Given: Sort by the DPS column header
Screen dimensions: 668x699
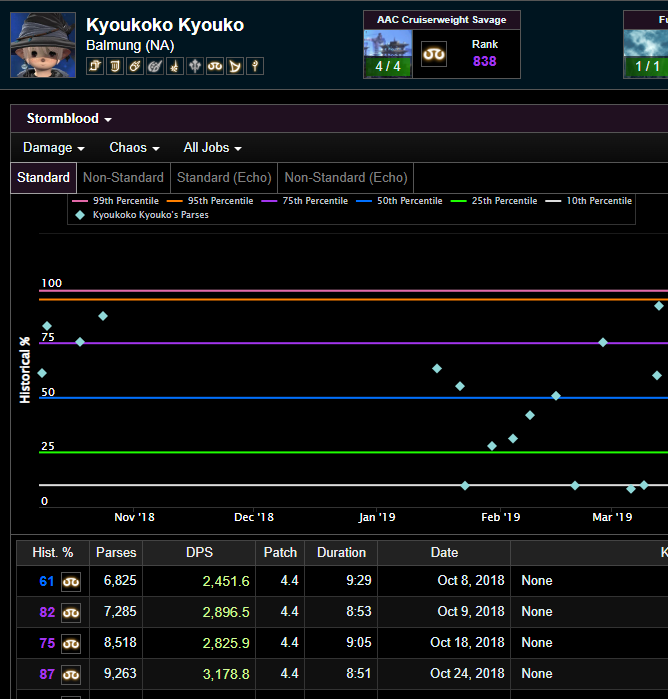Looking at the screenshot, I should click(x=199, y=553).
